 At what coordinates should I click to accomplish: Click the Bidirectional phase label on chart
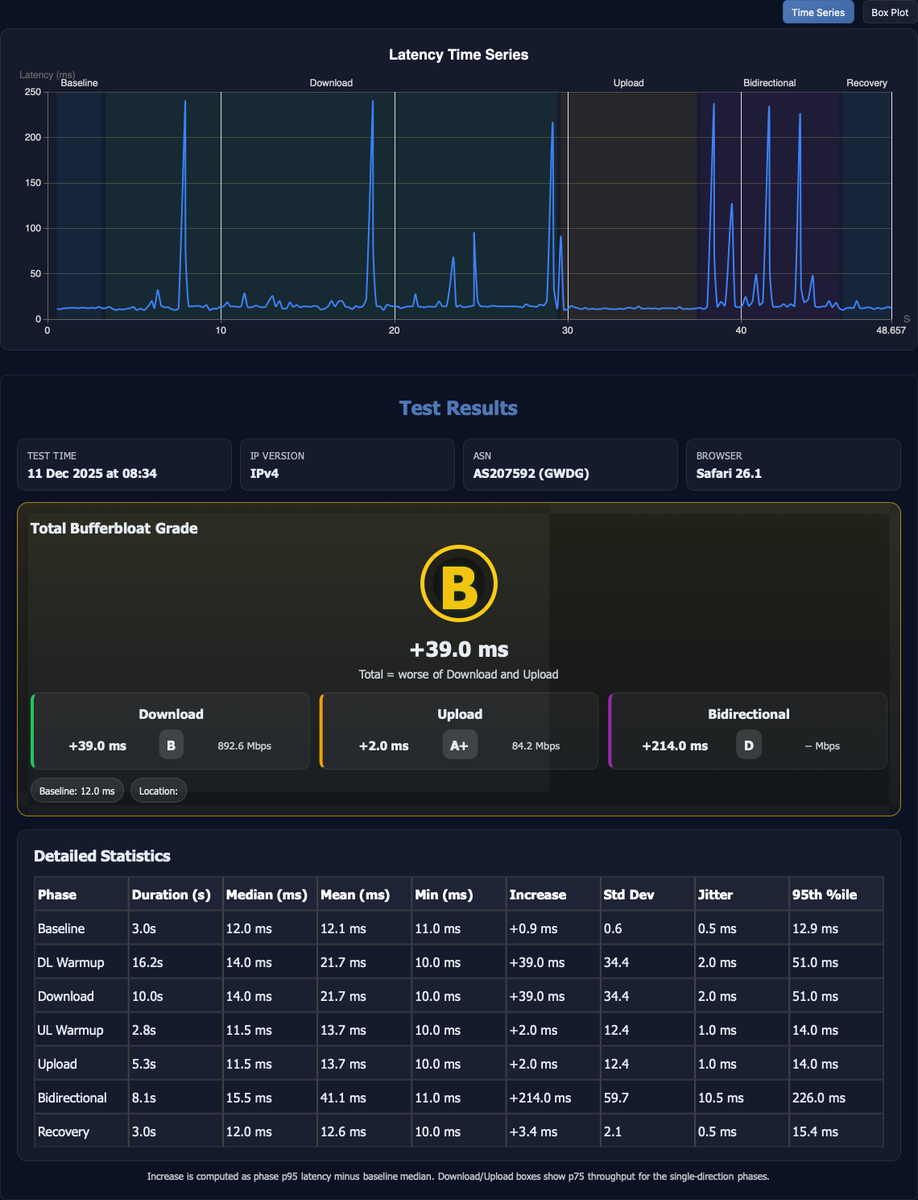pos(770,83)
